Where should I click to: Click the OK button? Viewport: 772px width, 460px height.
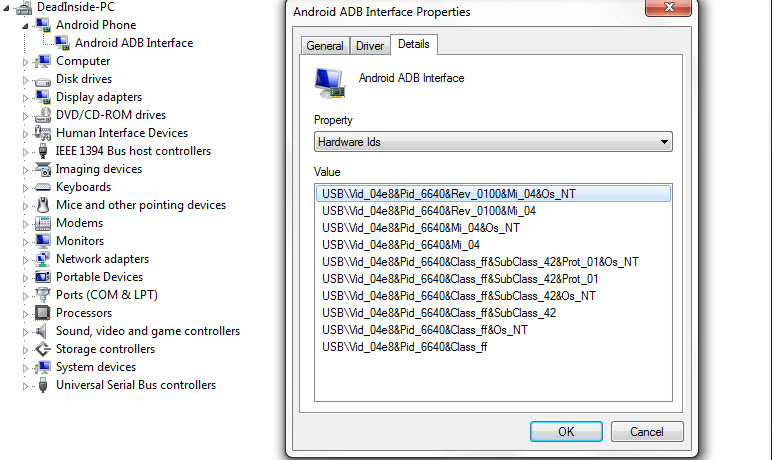[566, 431]
